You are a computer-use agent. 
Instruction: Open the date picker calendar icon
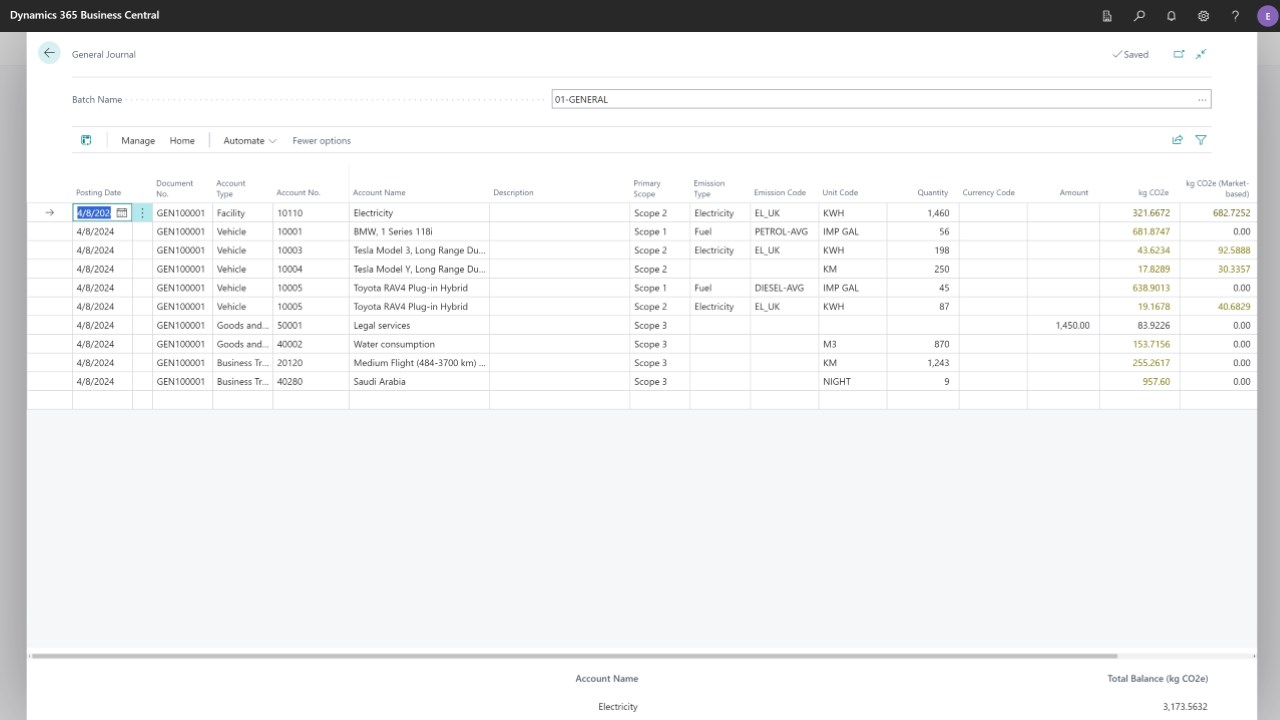tap(122, 213)
